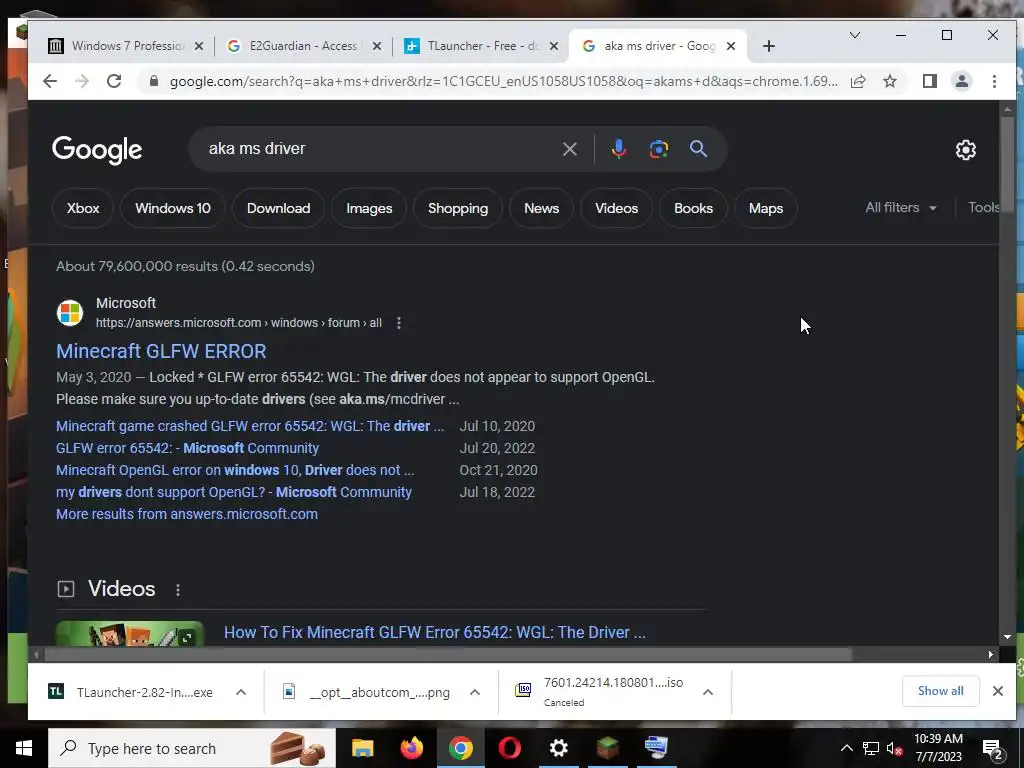View site information via the lock icon
Screen dimensions: 1024x768
pyautogui.click(x=154, y=81)
